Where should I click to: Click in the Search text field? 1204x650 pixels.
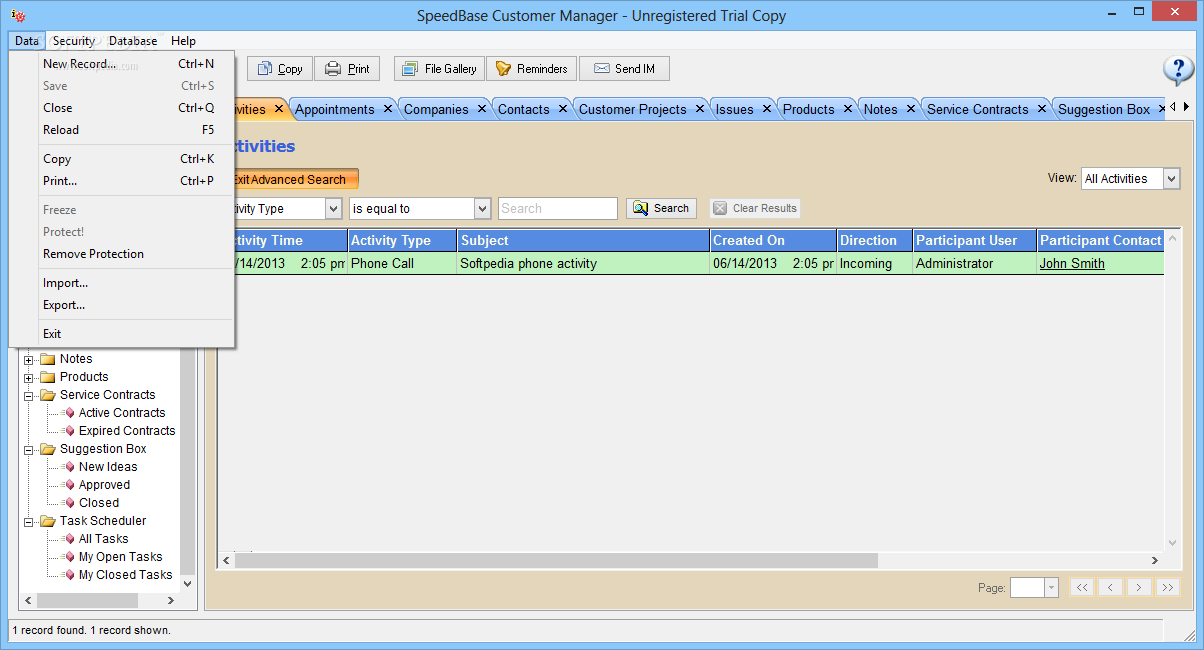point(558,208)
